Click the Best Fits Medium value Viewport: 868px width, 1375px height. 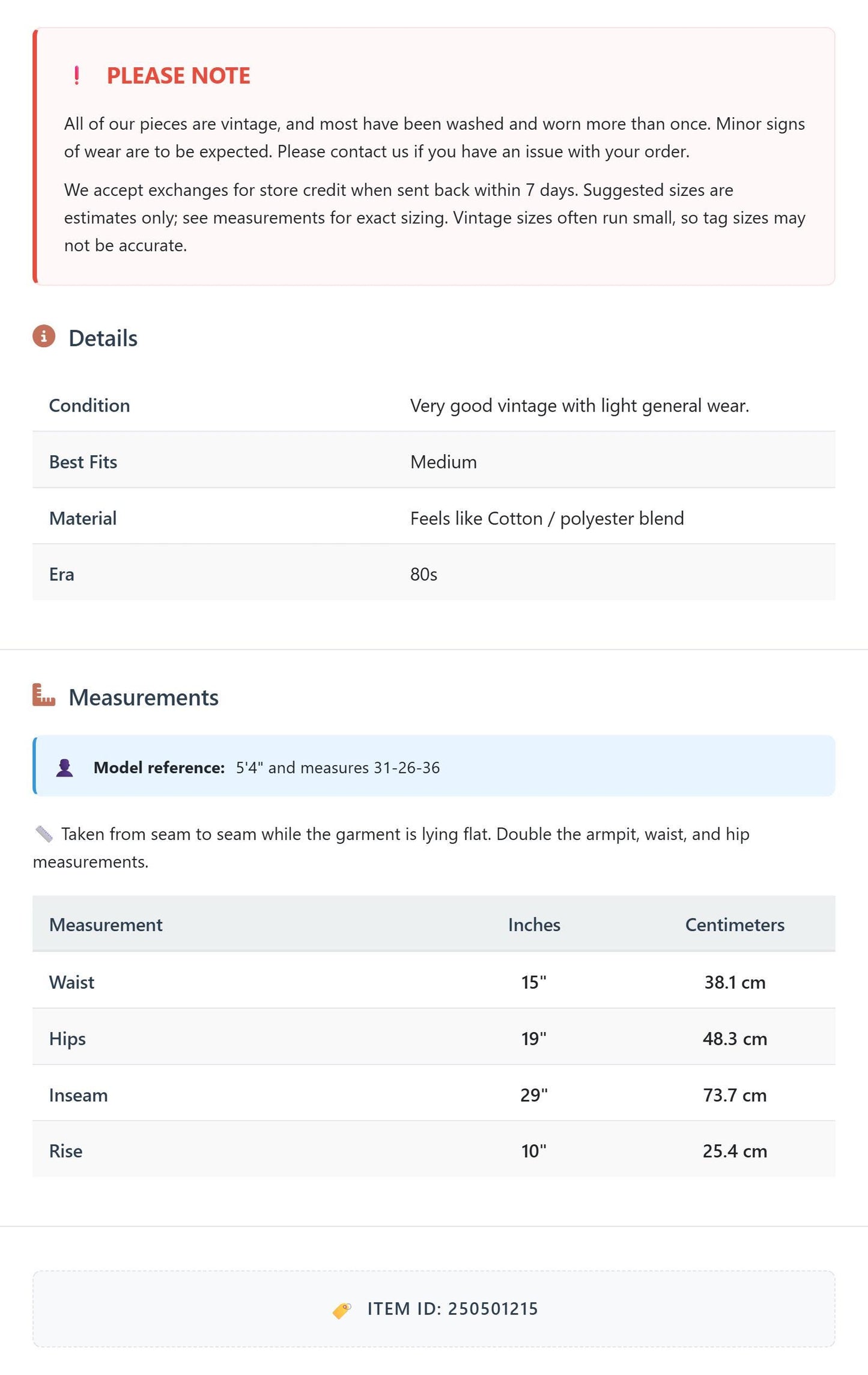coord(443,462)
